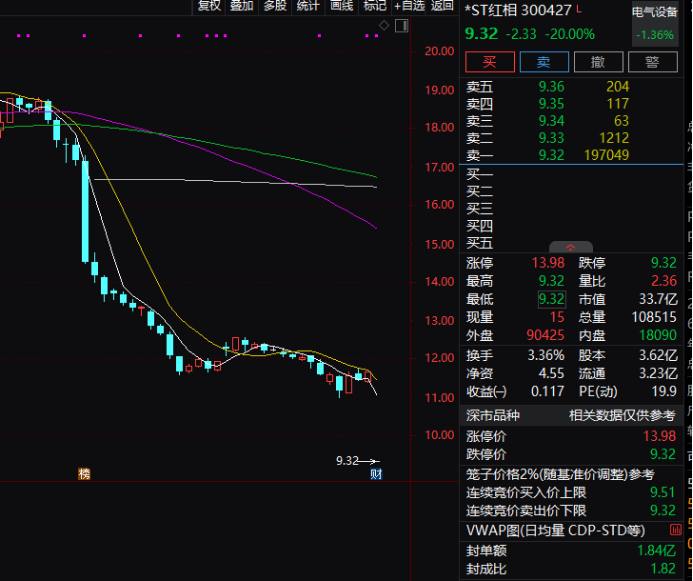Collapse order book with chevron handle
693x581 pixels.
(x=571, y=247)
